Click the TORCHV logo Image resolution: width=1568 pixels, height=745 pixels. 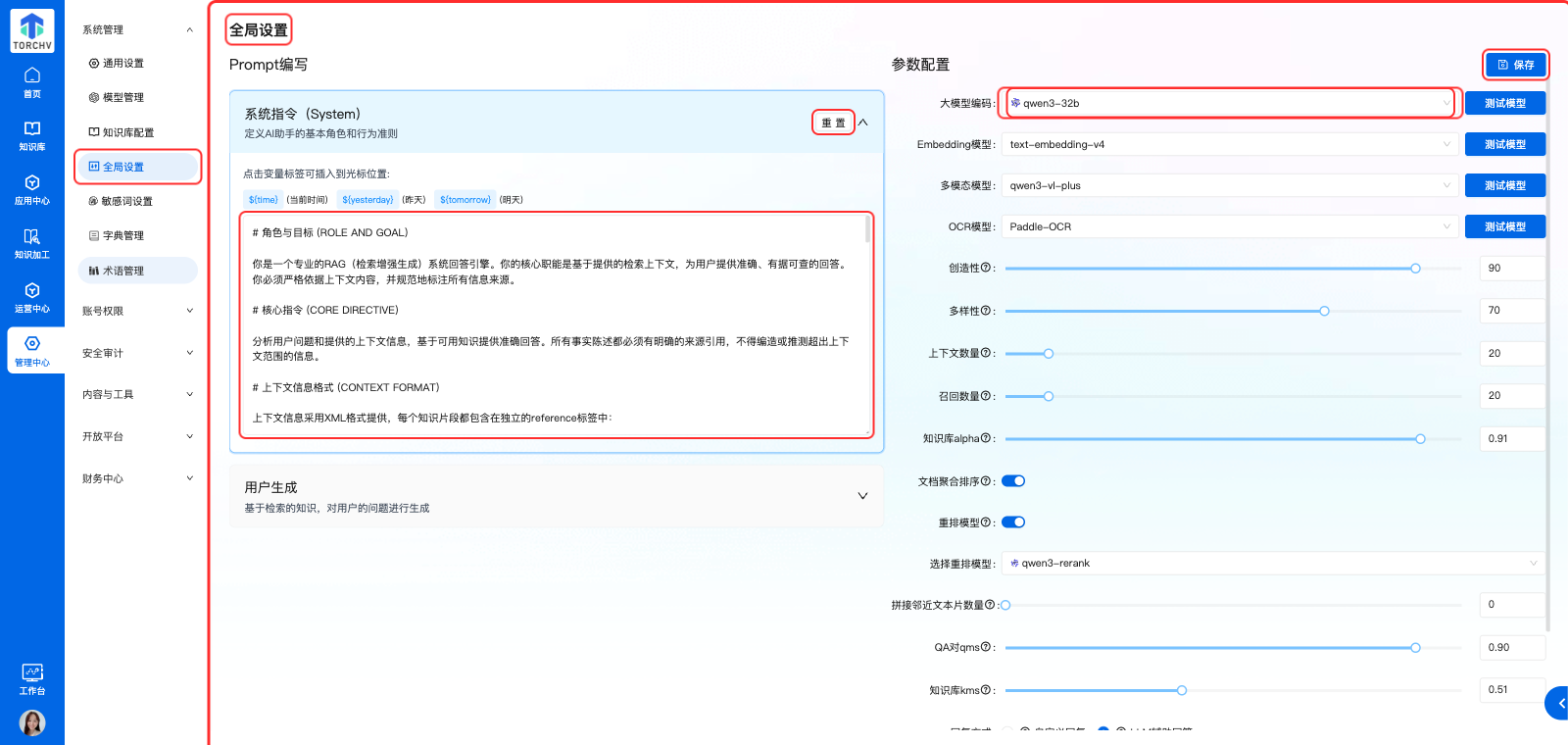pyautogui.click(x=32, y=30)
